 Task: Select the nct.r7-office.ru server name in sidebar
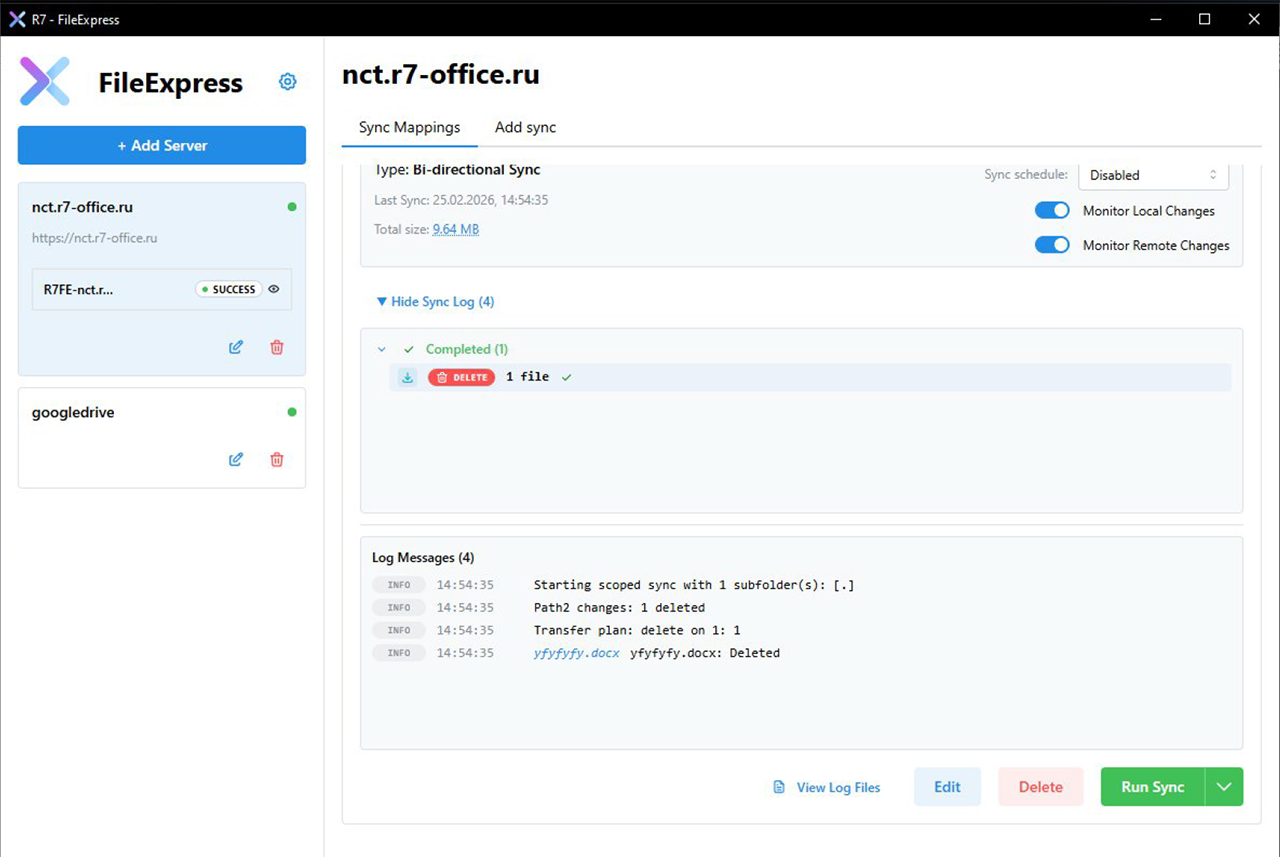click(82, 207)
